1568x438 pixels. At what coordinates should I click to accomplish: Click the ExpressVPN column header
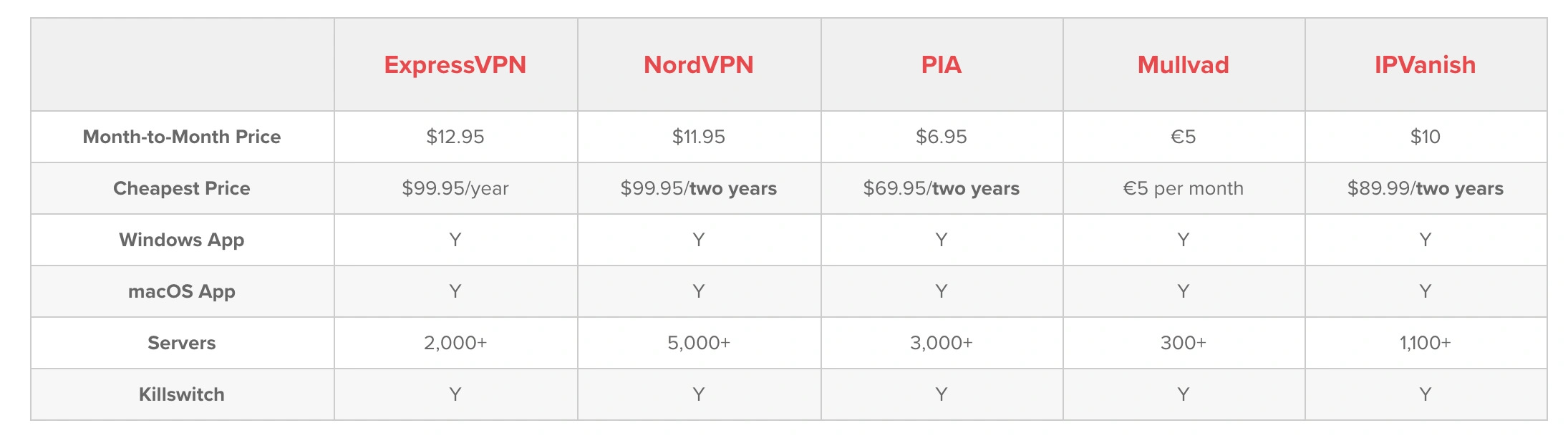tap(455, 65)
